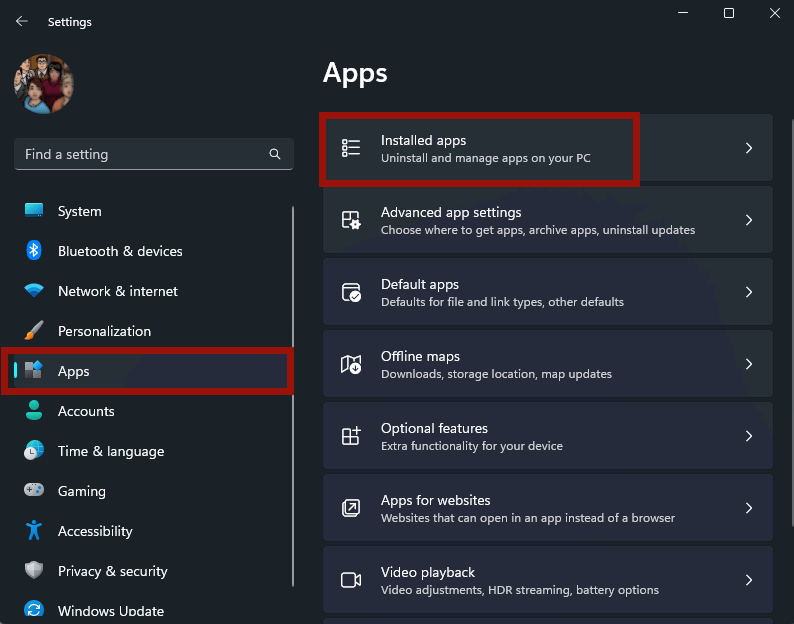The height and width of the screenshot is (624, 794).
Task: Expand chevron on Optional features row
Action: tap(749, 436)
